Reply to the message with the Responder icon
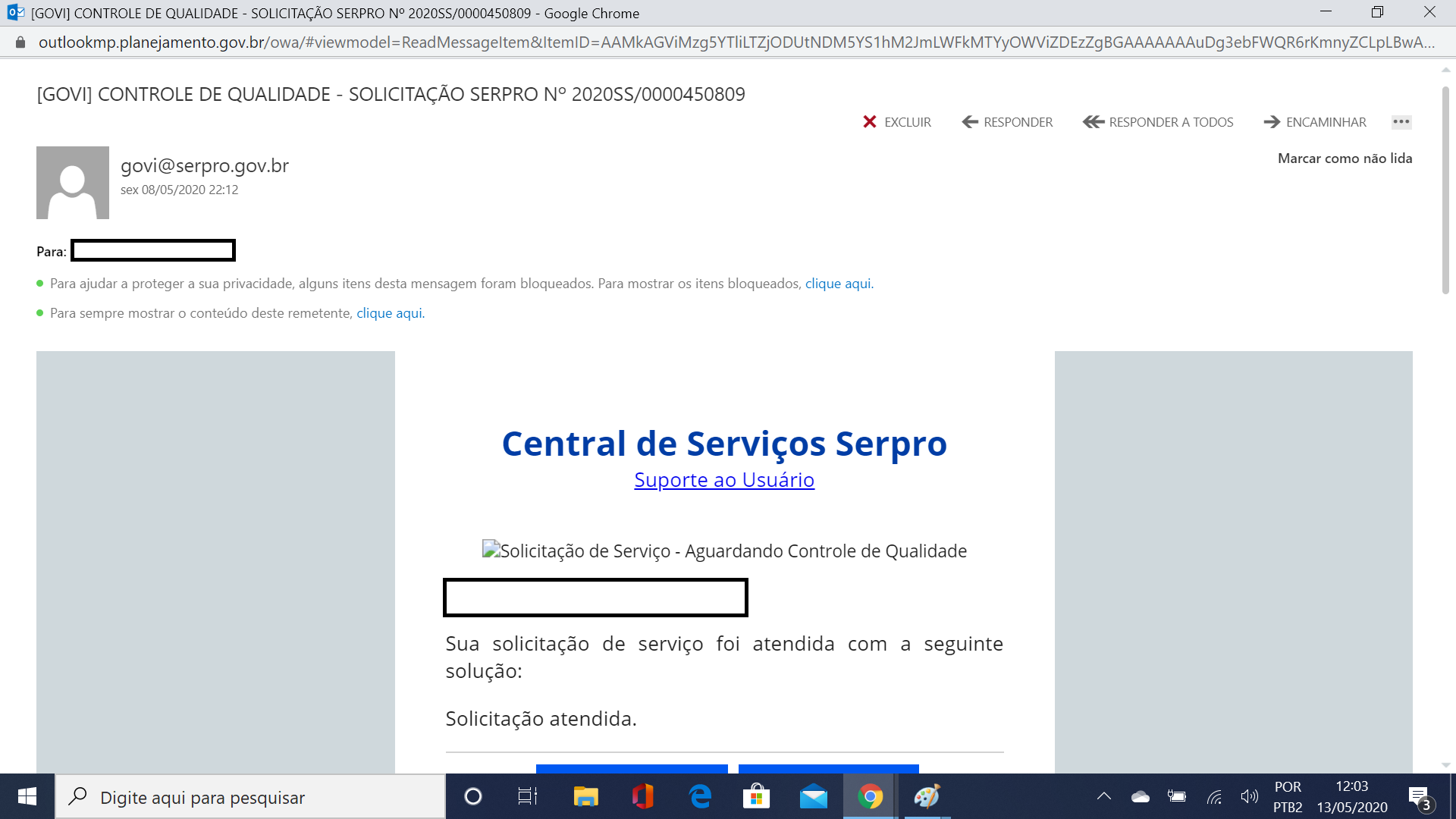This screenshot has width=1456, height=819. coord(968,121)
